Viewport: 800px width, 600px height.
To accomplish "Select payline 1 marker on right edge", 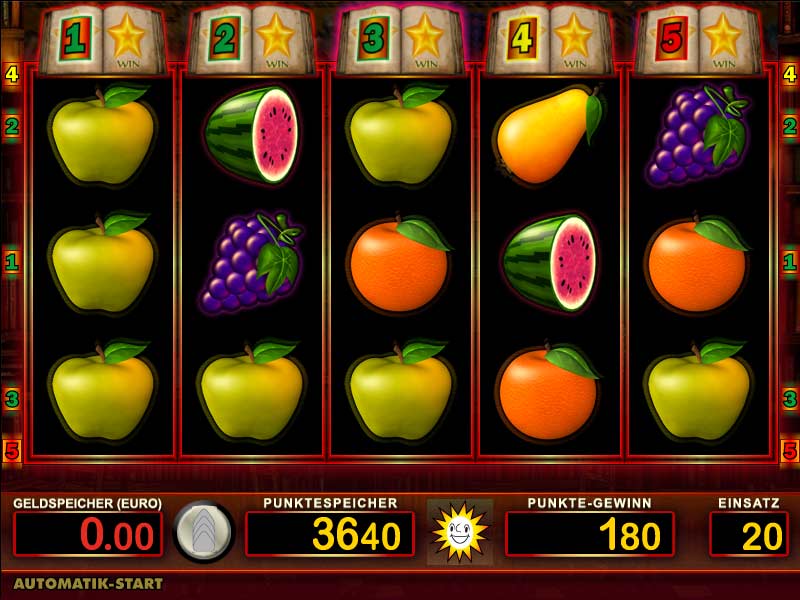I will pos(789,262).
